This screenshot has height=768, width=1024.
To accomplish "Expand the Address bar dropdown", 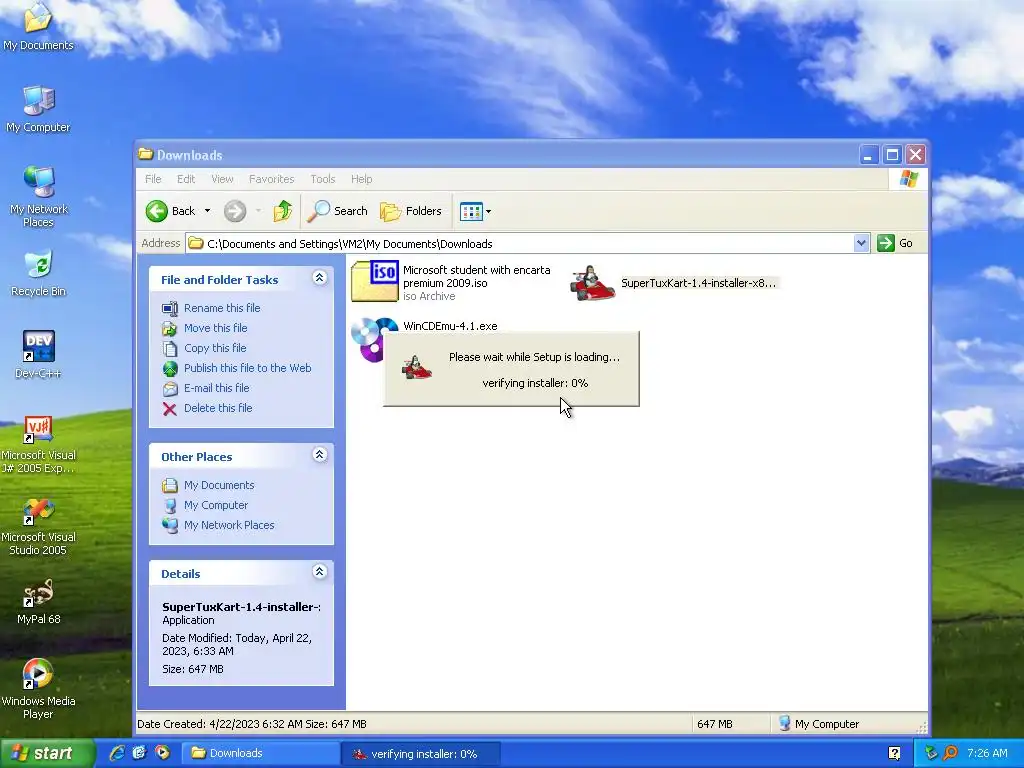I will [861, 243].
